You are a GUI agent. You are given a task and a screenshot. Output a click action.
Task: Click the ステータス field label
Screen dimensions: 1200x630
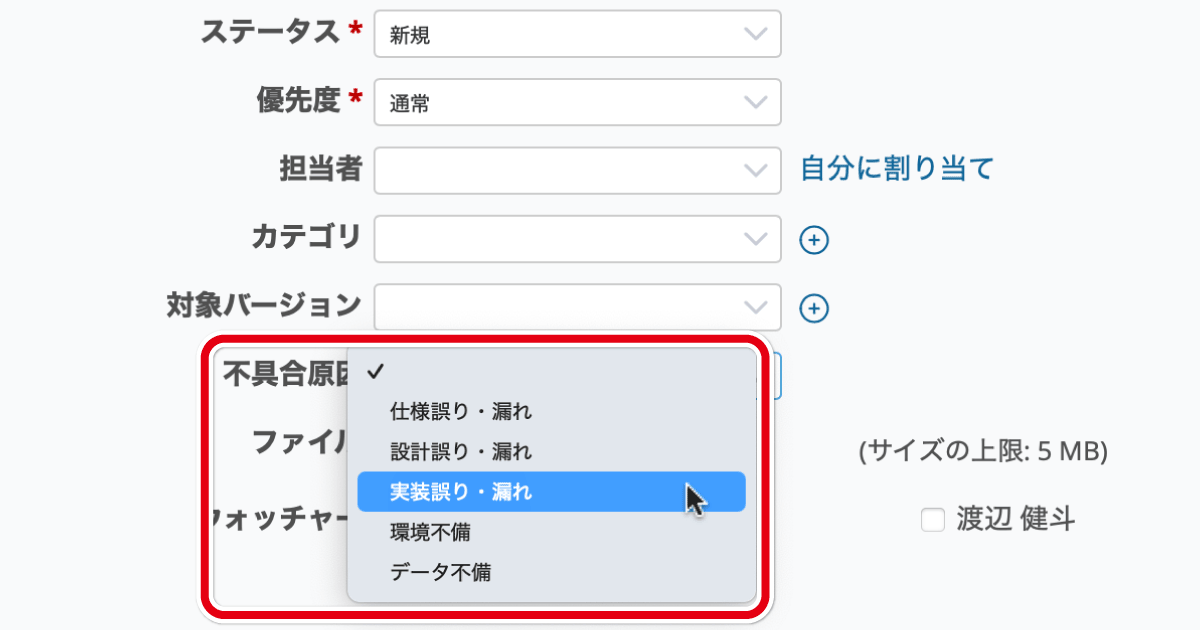click(x=271, y=33)
